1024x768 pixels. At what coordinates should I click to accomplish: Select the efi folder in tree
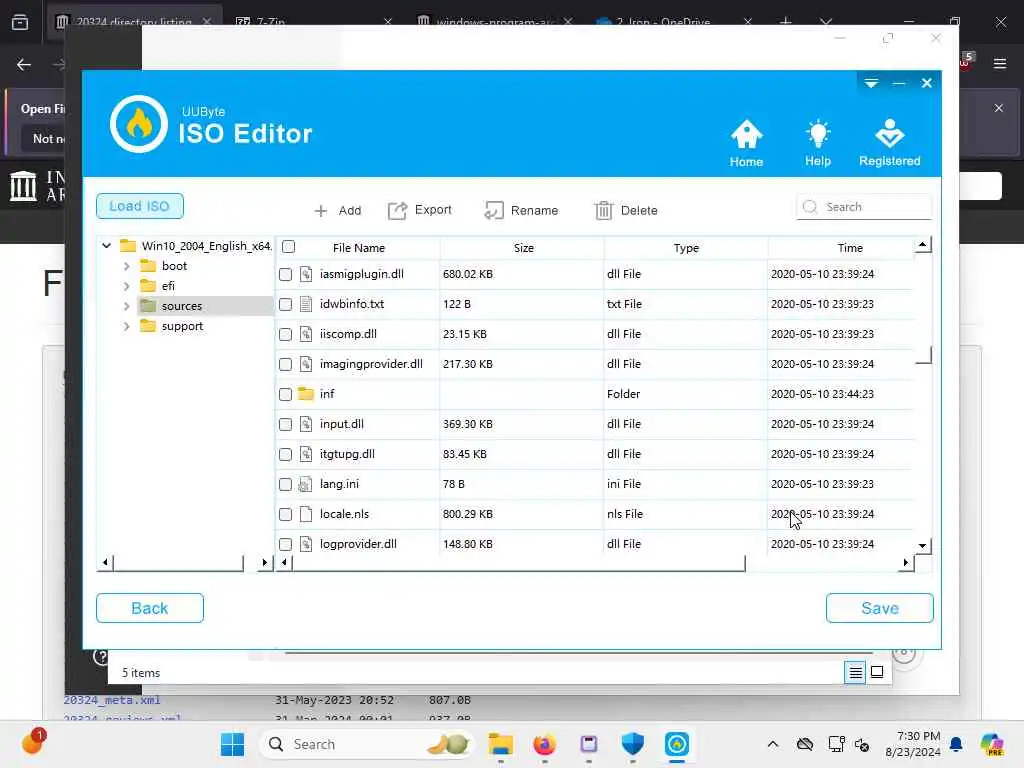point(168,286)
